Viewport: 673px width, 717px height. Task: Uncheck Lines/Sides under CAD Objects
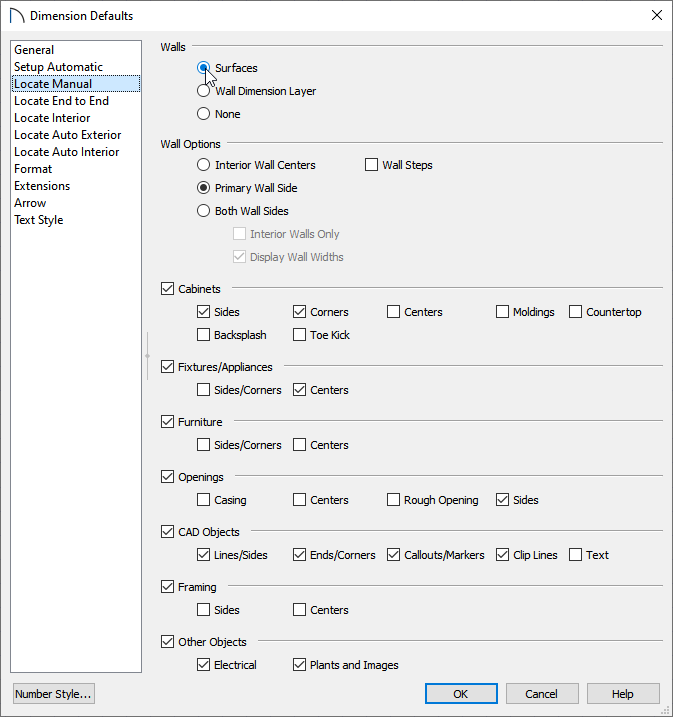(x=203, y=555)
